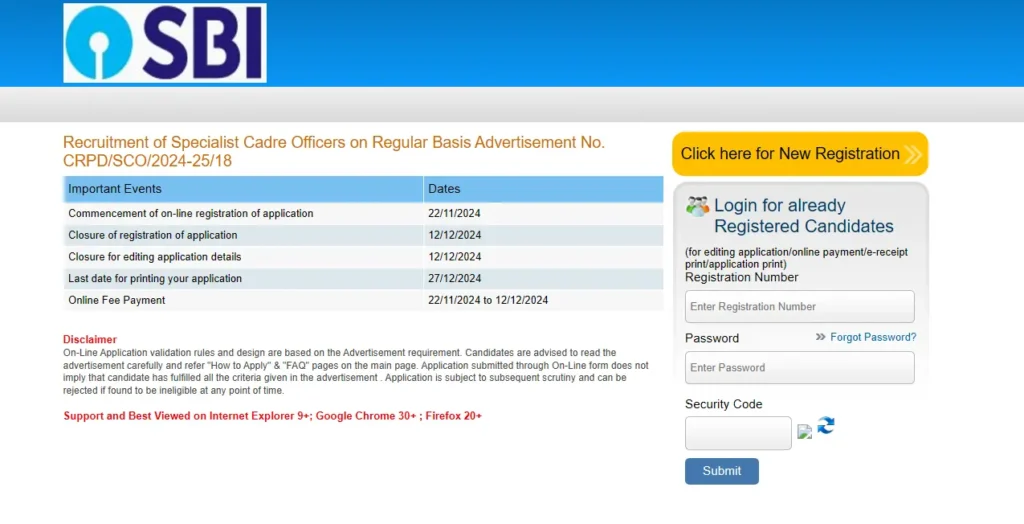This screenshot has width=1024, height=524.
Task: Select the Last date for printing row
Action: 155,279
